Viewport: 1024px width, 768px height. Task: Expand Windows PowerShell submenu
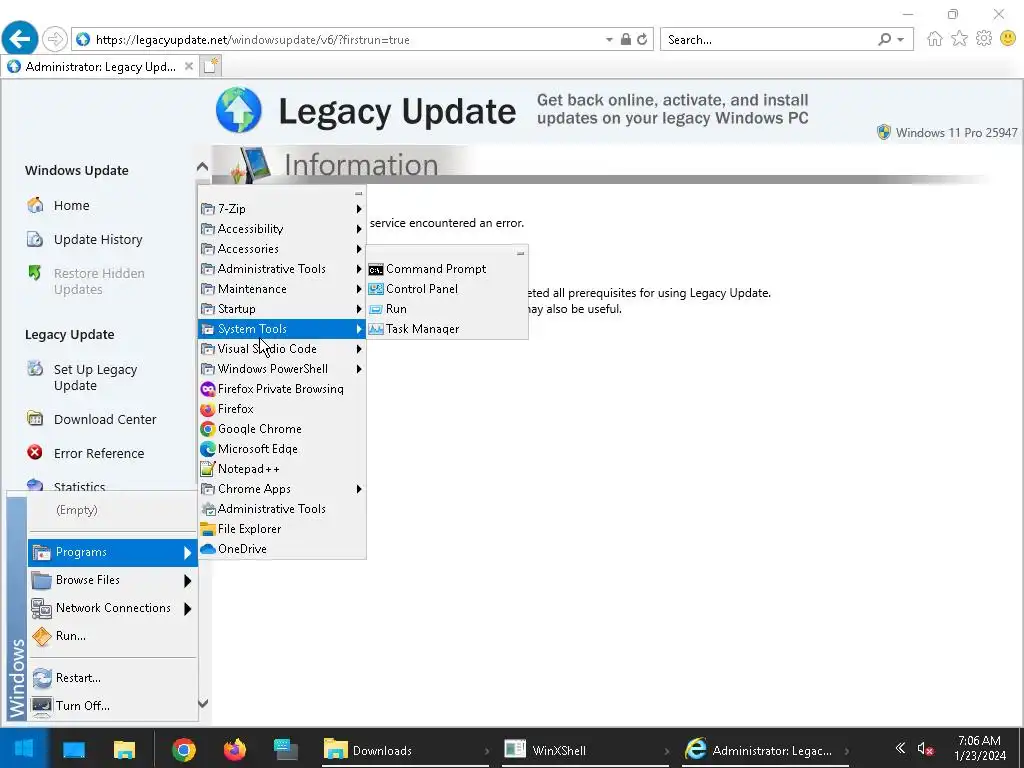[281, 369]
